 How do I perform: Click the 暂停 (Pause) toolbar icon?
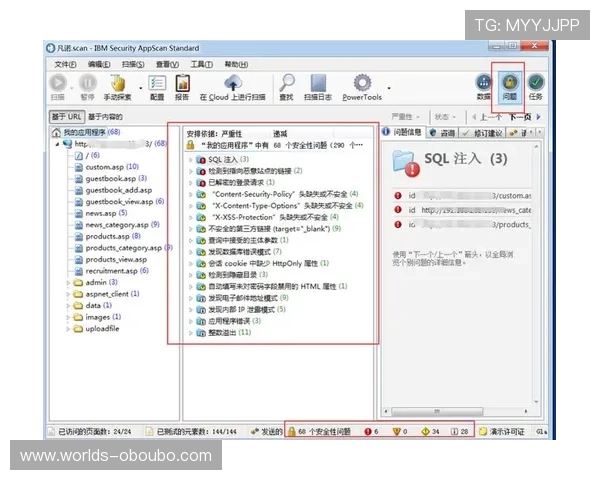click(x=88, y=85)
